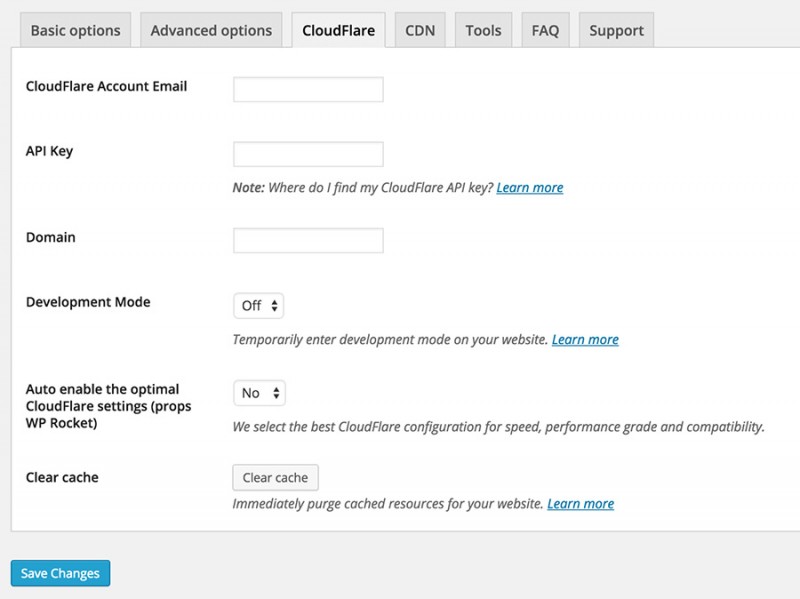Open the Support tab

[616, 30]
